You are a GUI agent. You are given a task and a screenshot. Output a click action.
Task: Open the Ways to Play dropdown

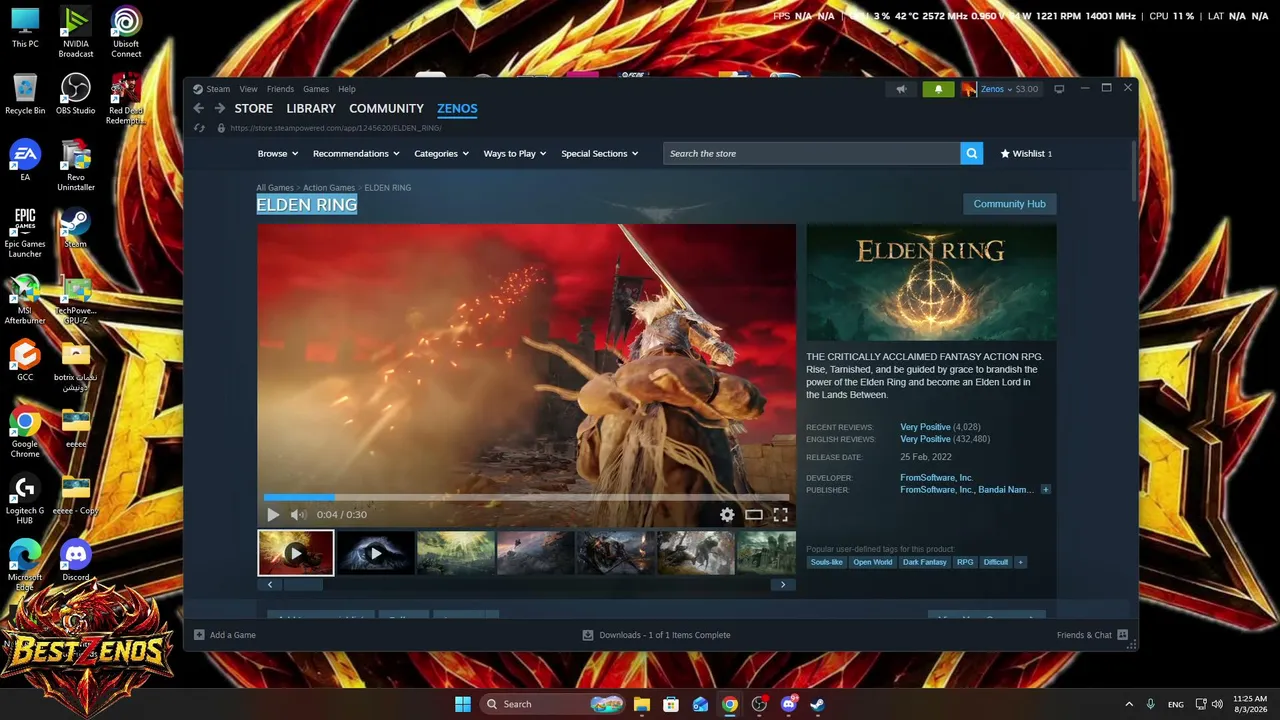click(515, 154)
